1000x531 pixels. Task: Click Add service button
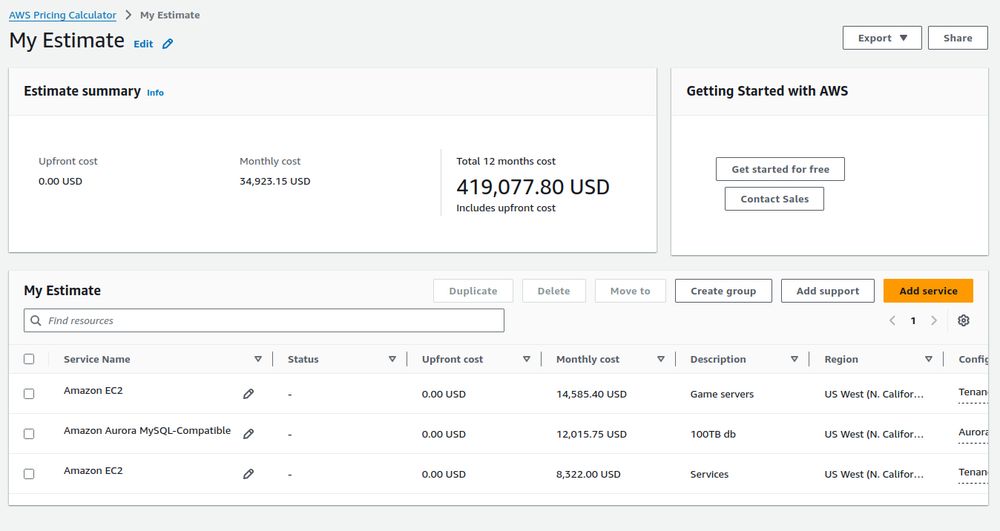coord(928,291)
